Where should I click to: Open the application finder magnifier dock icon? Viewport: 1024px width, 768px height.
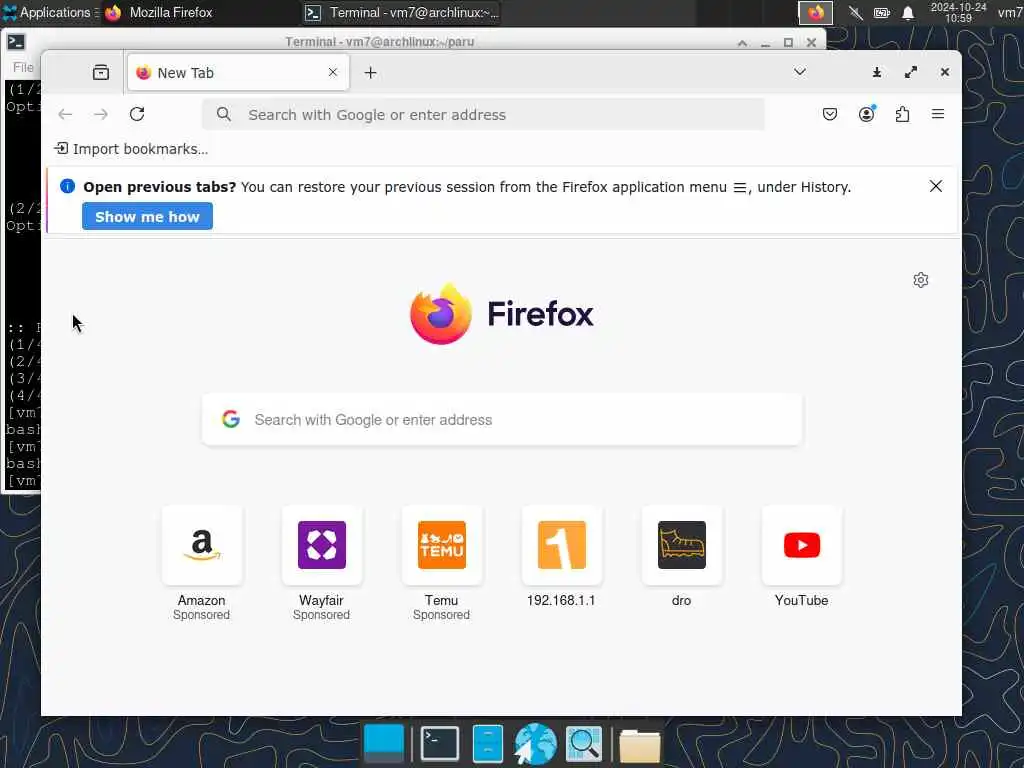[583, 743]
